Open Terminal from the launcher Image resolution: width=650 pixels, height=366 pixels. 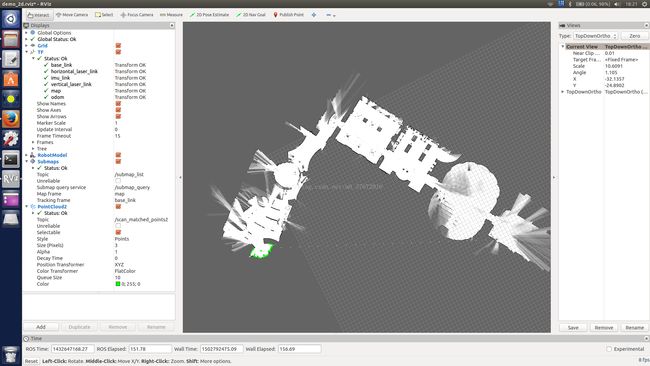click(x=11, y=159)
